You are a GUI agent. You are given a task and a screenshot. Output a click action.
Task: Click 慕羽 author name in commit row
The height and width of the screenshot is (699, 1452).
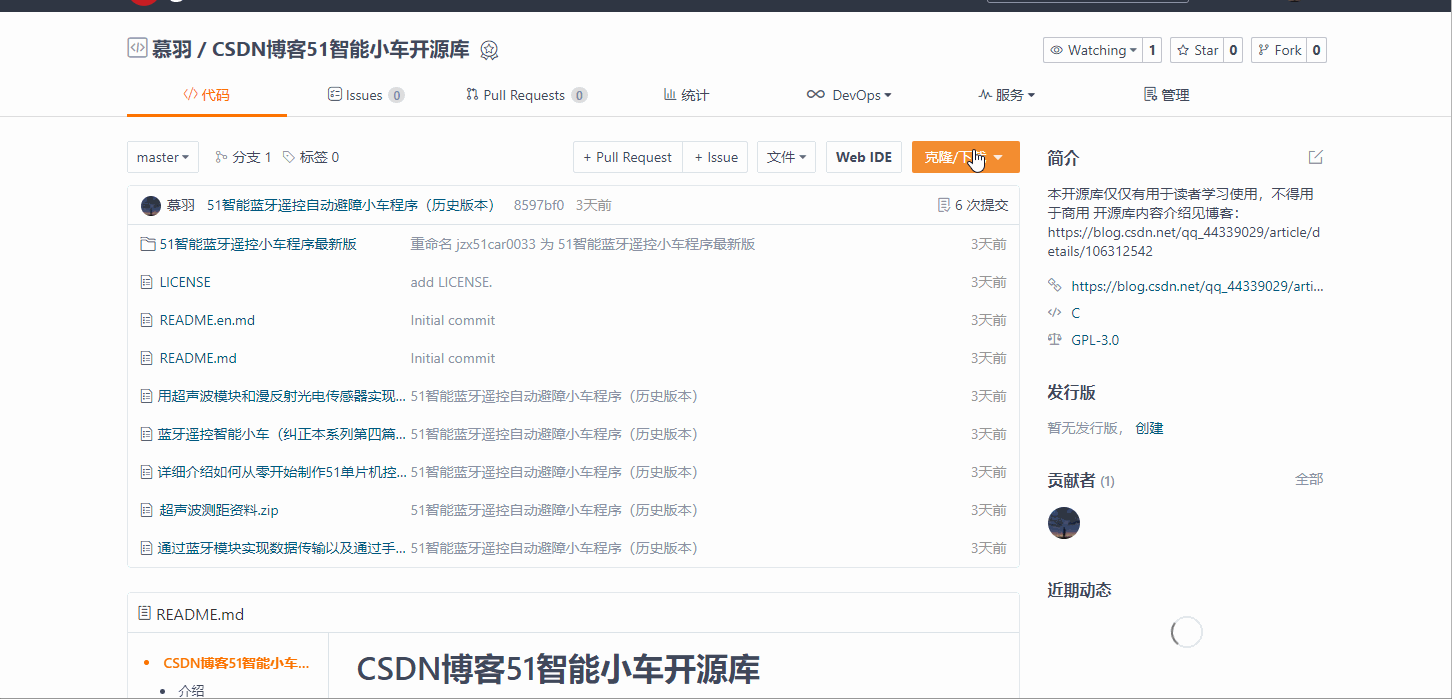(181, 205)
